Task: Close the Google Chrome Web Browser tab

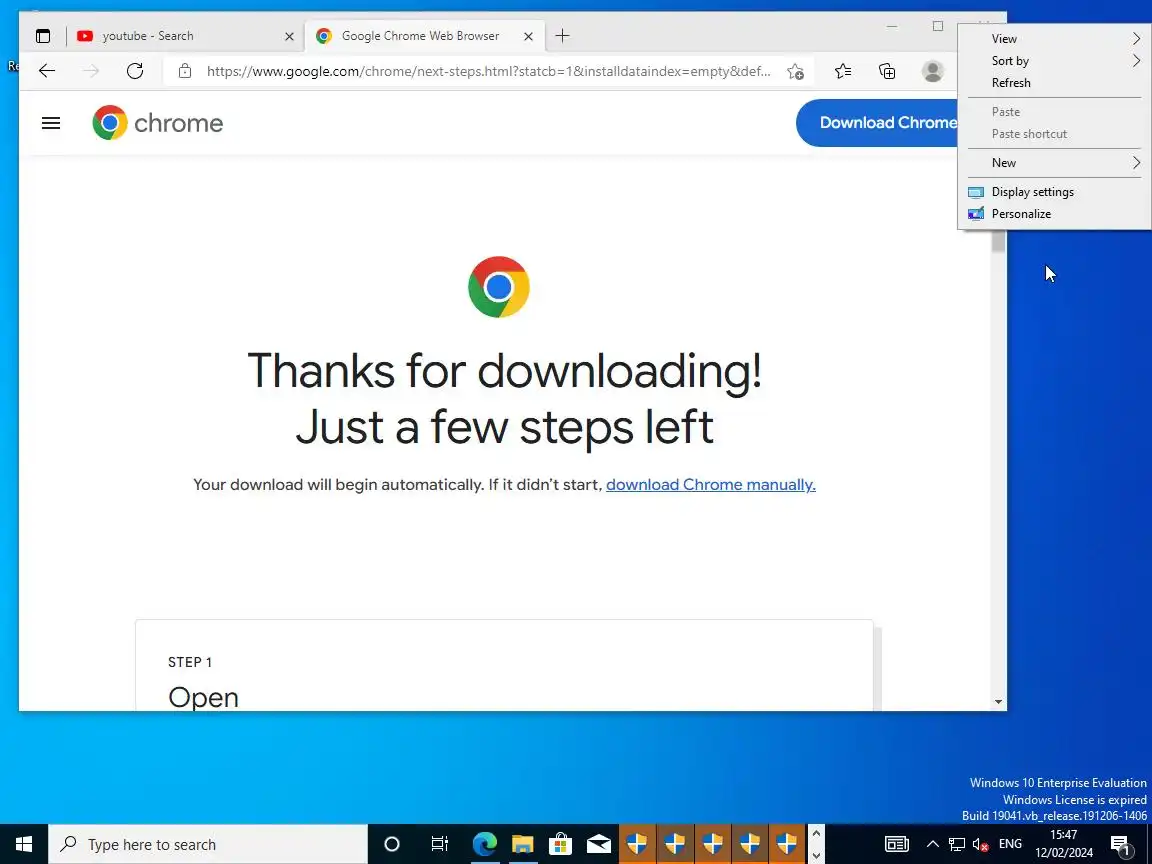Action: [x=528, y=36]
